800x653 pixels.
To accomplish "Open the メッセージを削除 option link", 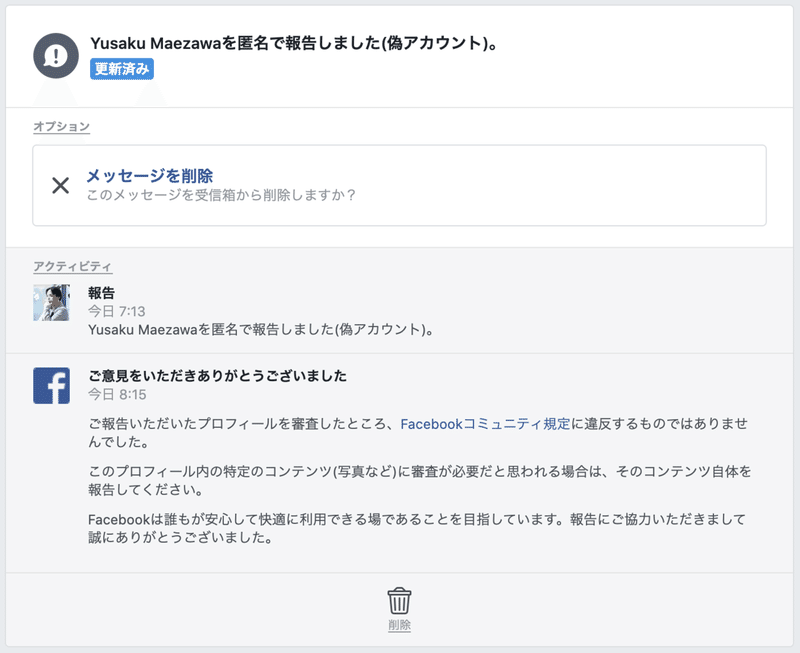I will (x=149, y=176).
